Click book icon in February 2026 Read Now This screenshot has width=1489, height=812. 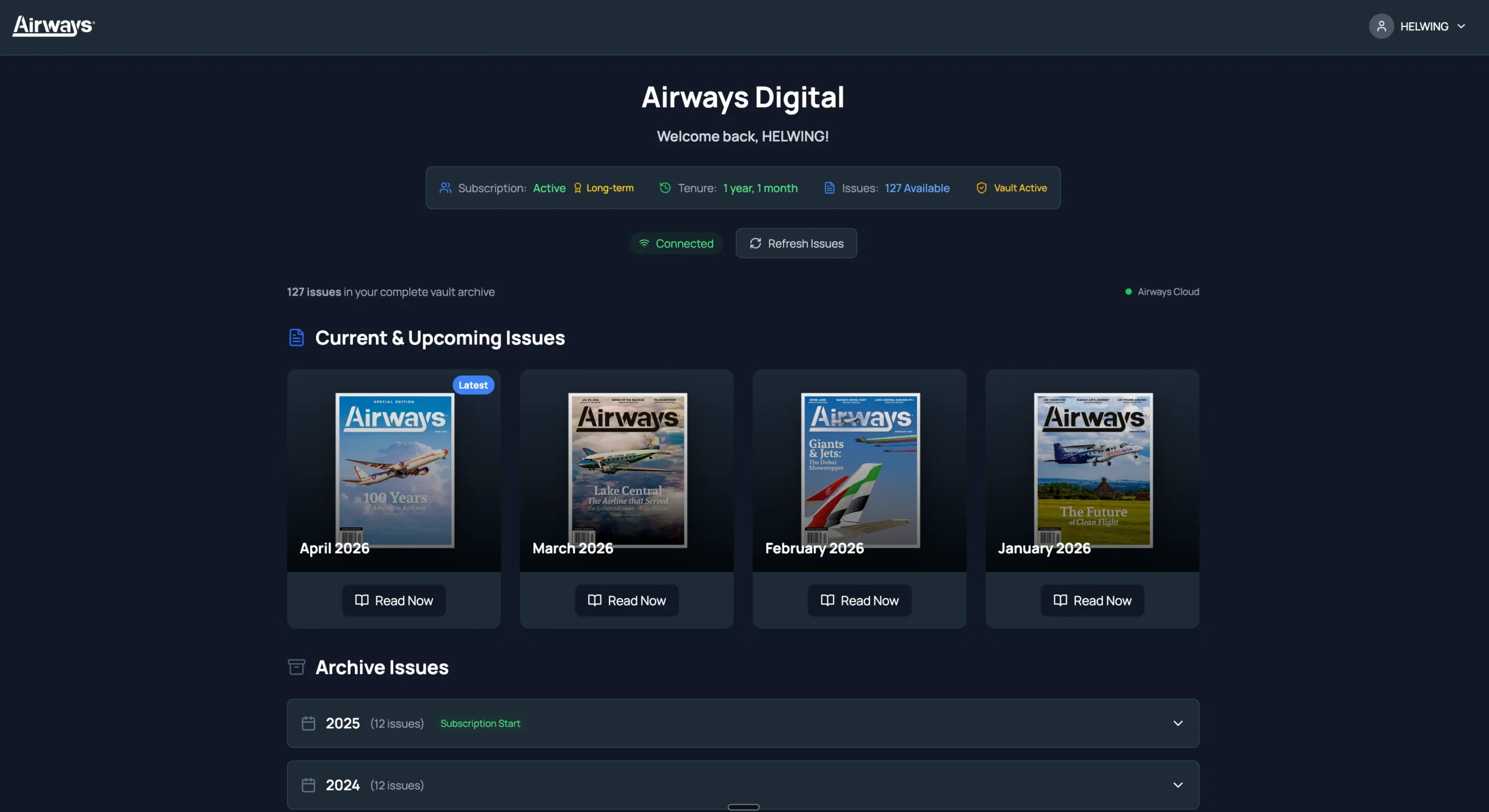pos(827,600)
